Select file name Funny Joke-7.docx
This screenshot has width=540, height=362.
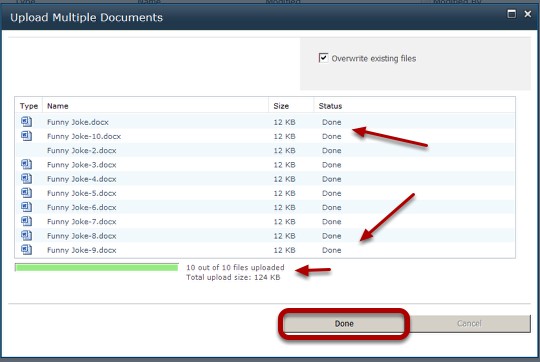82,221
